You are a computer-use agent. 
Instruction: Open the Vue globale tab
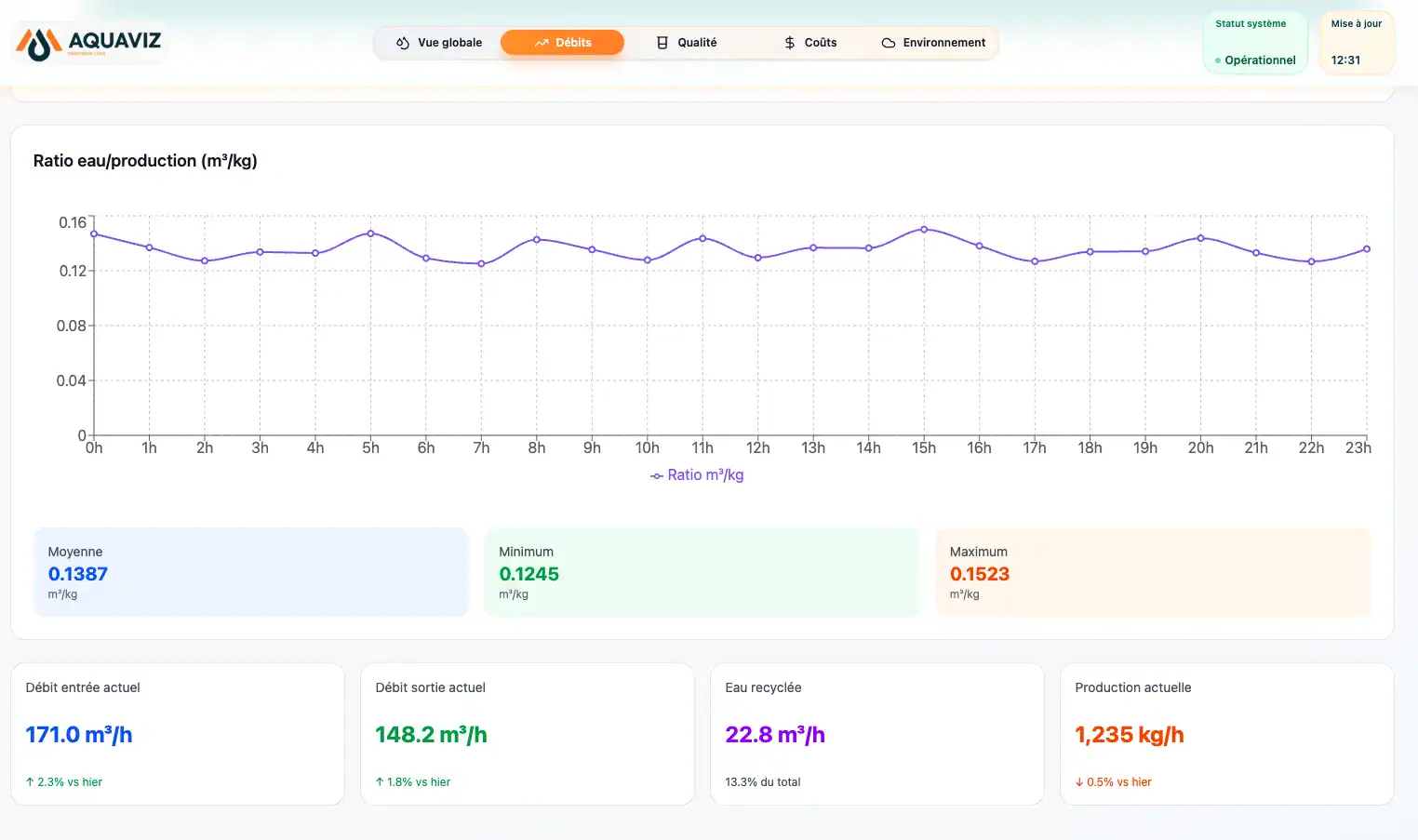pyautogui.click(x=439, y=43)
